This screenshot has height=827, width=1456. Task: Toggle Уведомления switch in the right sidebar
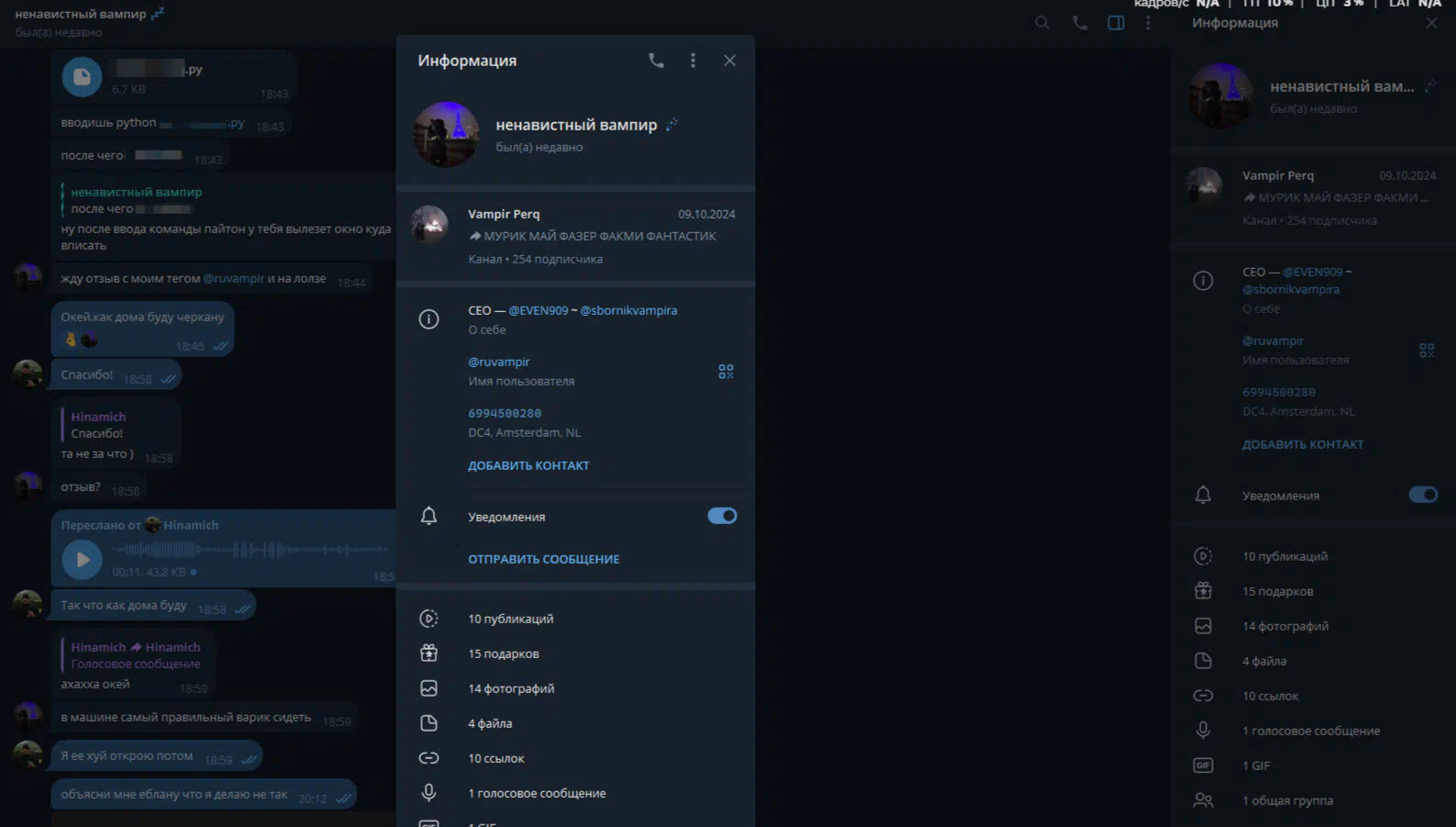click(x=1423, y=495)
